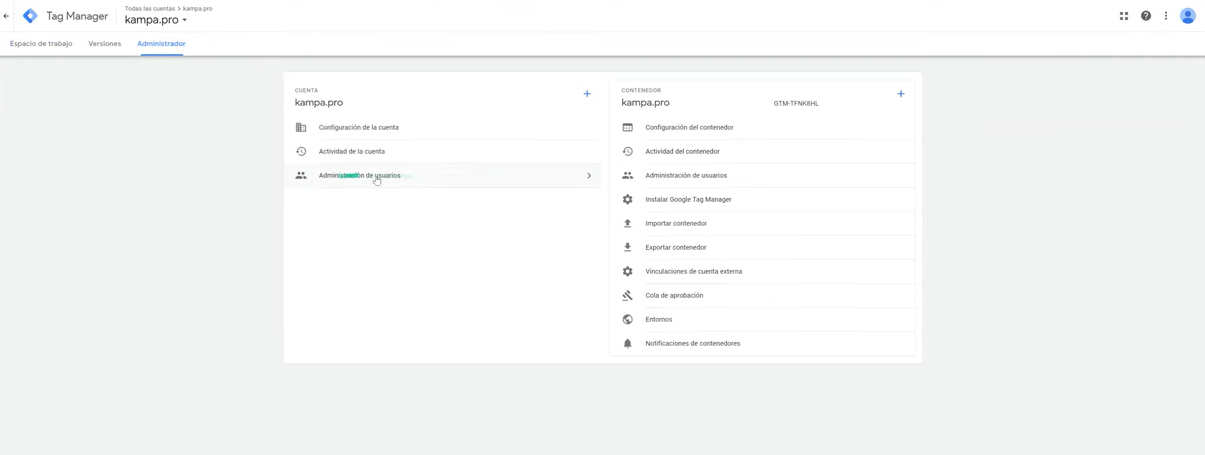Click the user profile avatar
The image size is (1205, 455).
1188,16
